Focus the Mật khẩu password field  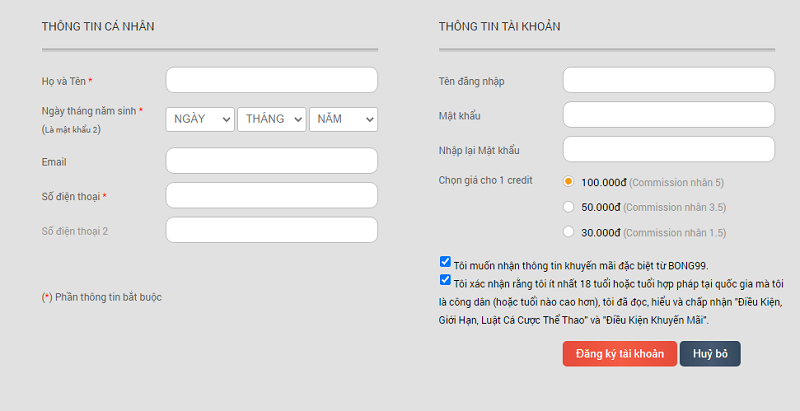(x=669, y=114)
